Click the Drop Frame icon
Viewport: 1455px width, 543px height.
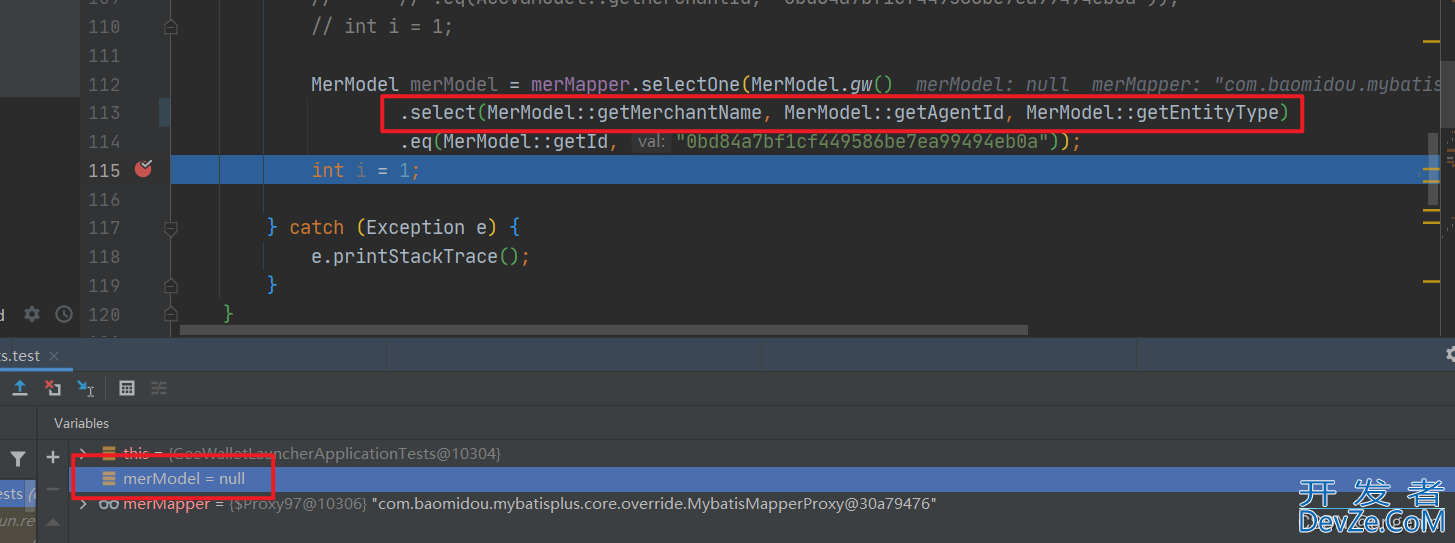(x=53, y=388)
